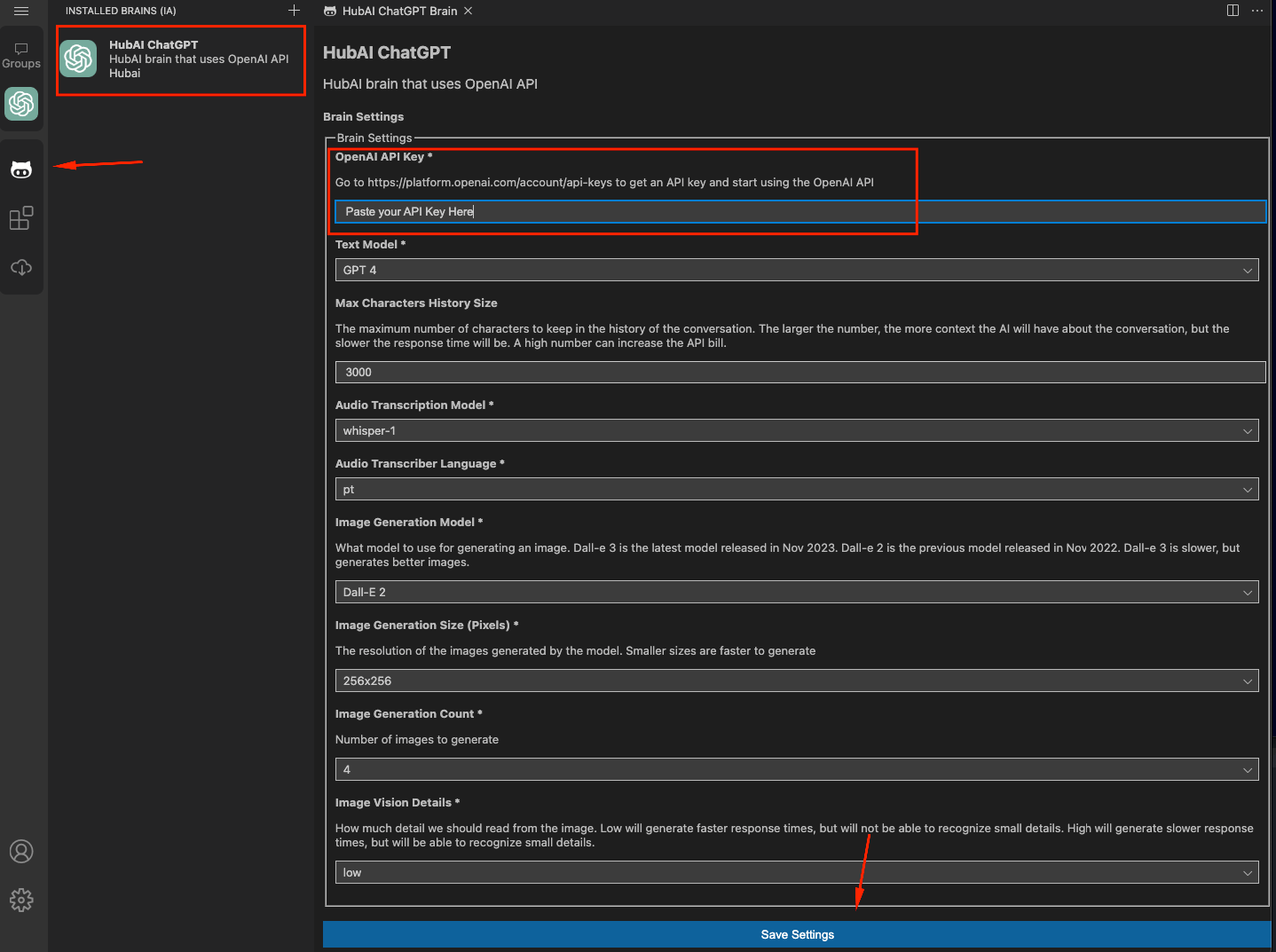Viewport: 1276px width, 952px height.
Task: Add a new brain with plus icon
Action: click(294, 11)
